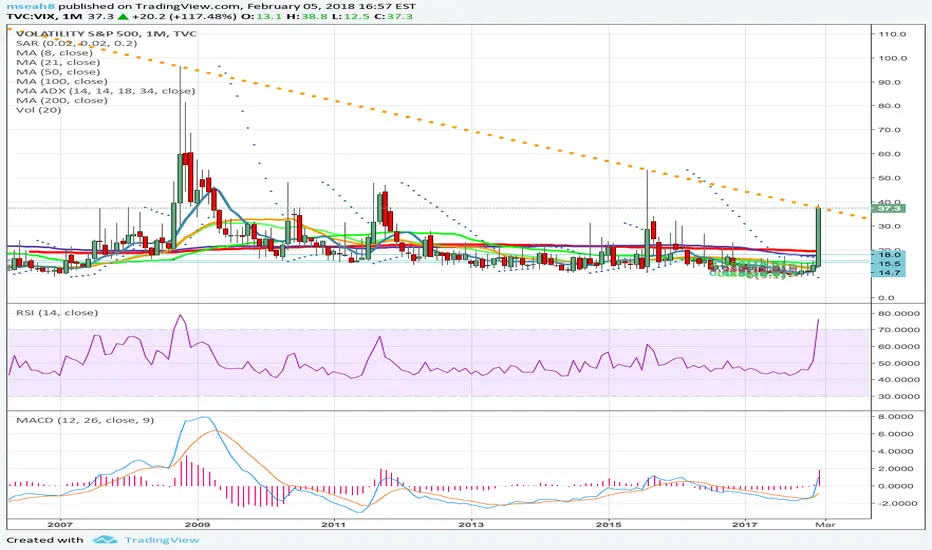Click the 'VOLATILITY S&P 500, 1M, TVC' title
Viewport: 932px width, 550px height.
click(x=106, y=33)
